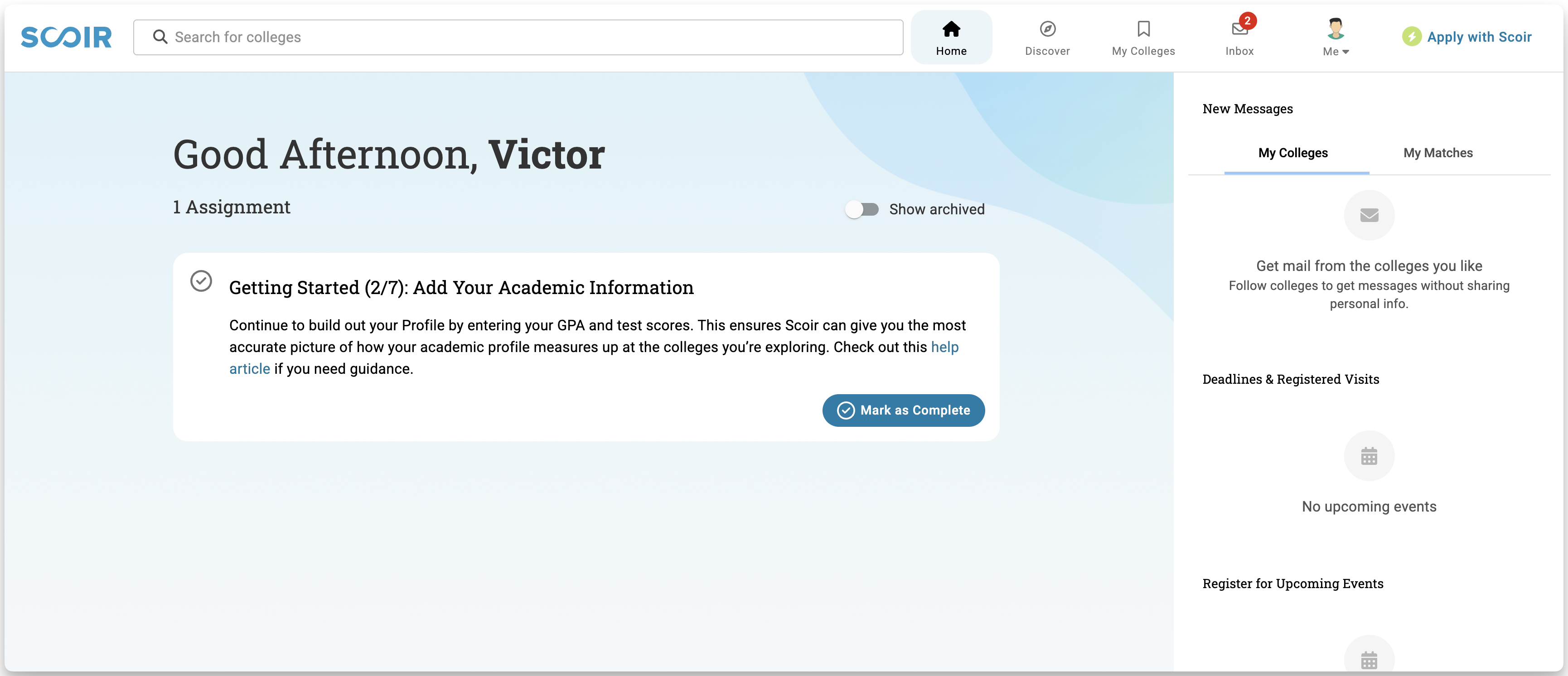Open Inbox envelope with 2 notifications
The width and height of the screenshot is (1568, 676).
pyautogui.click(x=1239, y=29)
